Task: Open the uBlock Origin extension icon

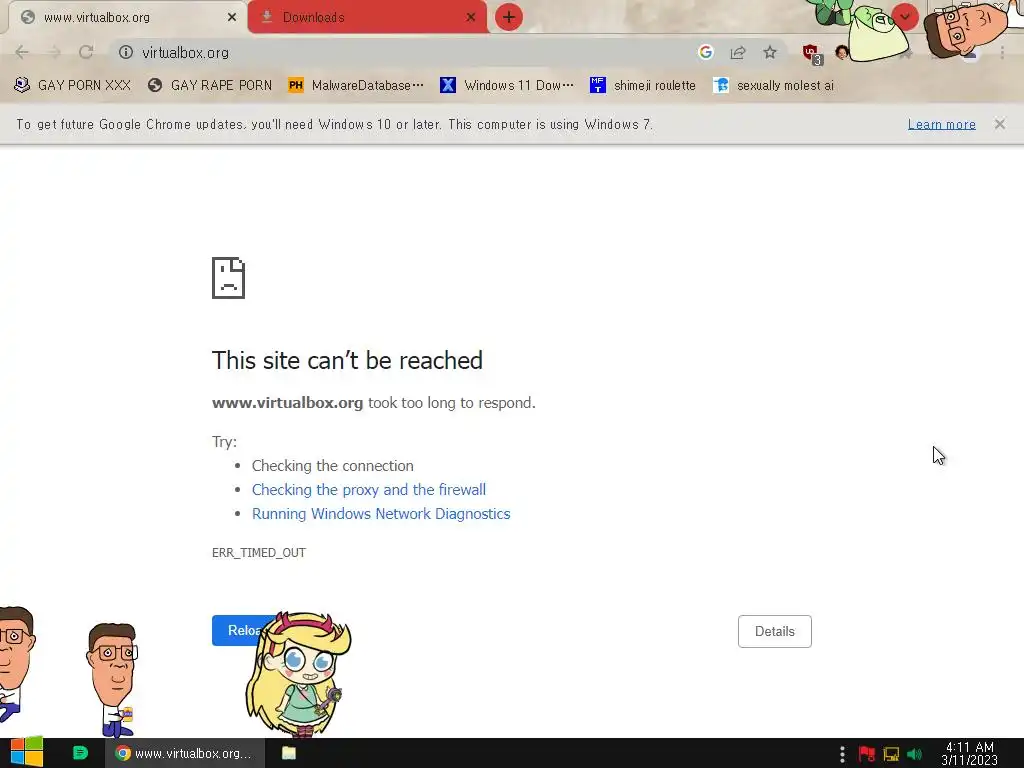Action: 812,54
